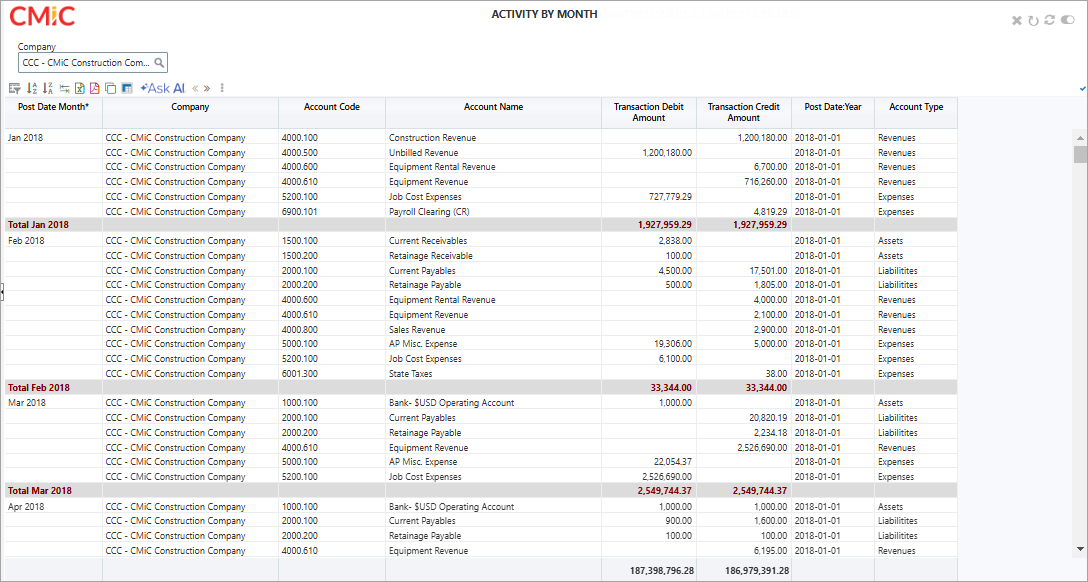Click the credit amount 17,501.00
The height and width of the screenshot is (582, 1088).
click(768, 271)
